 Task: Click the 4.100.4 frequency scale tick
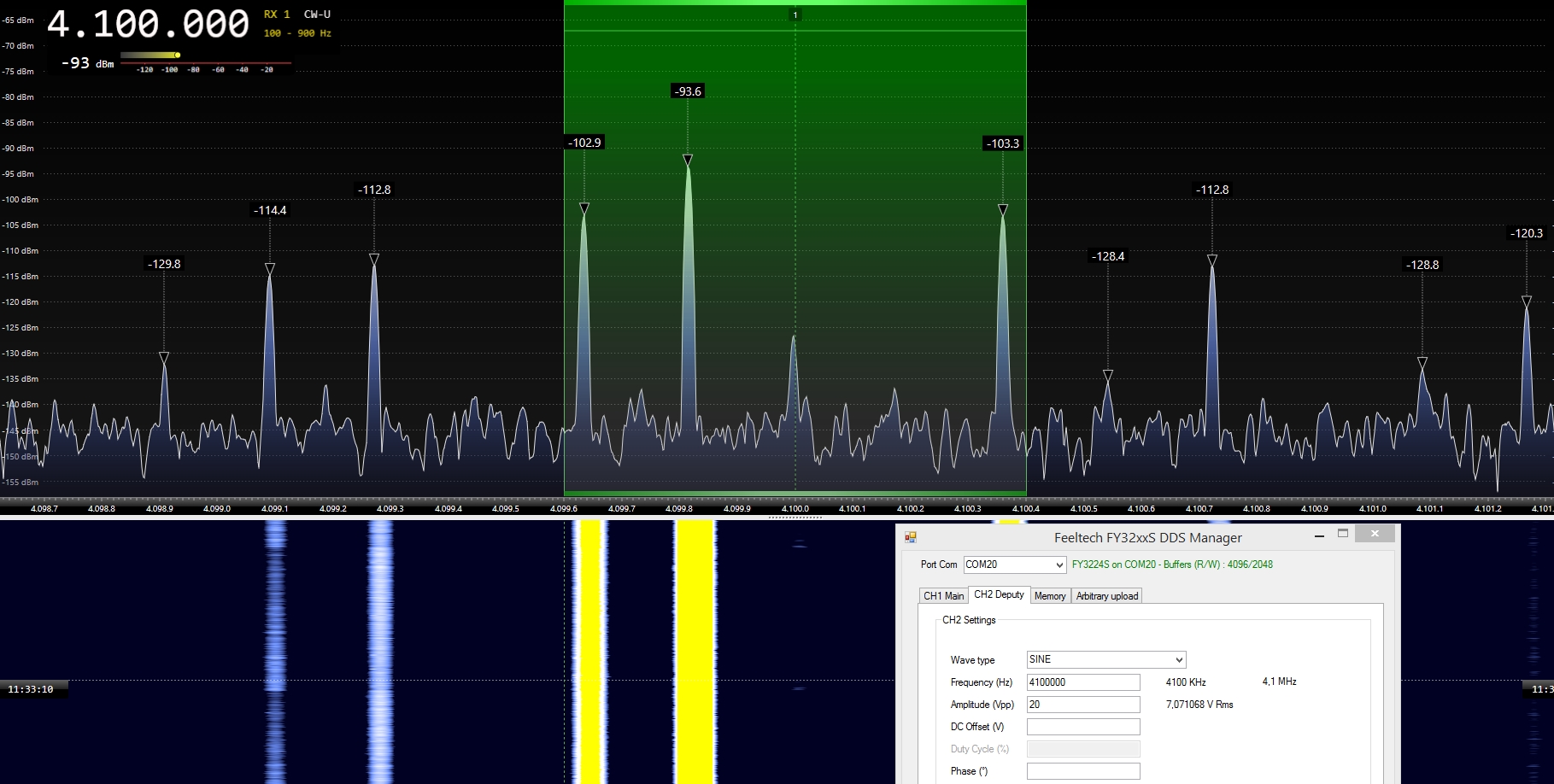pos(1026,508)
